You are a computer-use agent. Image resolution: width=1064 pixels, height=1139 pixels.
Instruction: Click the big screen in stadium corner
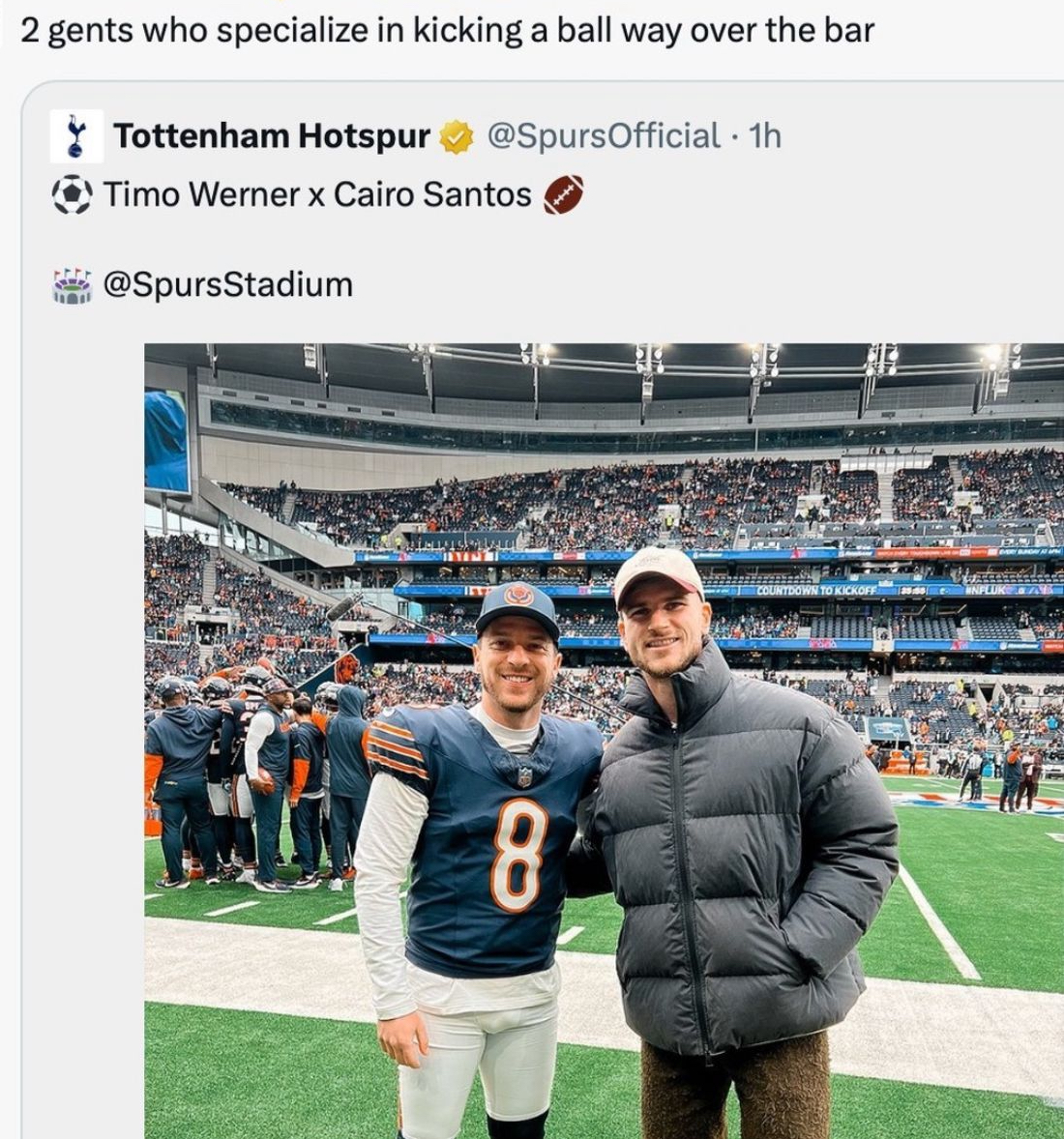pos(166,440)
